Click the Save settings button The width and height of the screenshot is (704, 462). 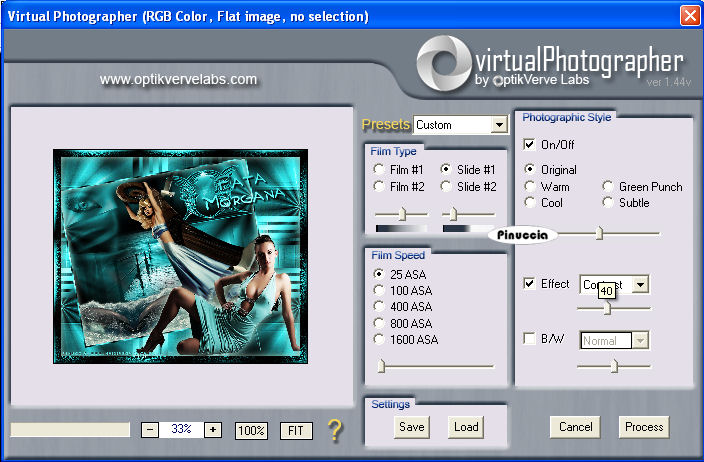(412, 427)
